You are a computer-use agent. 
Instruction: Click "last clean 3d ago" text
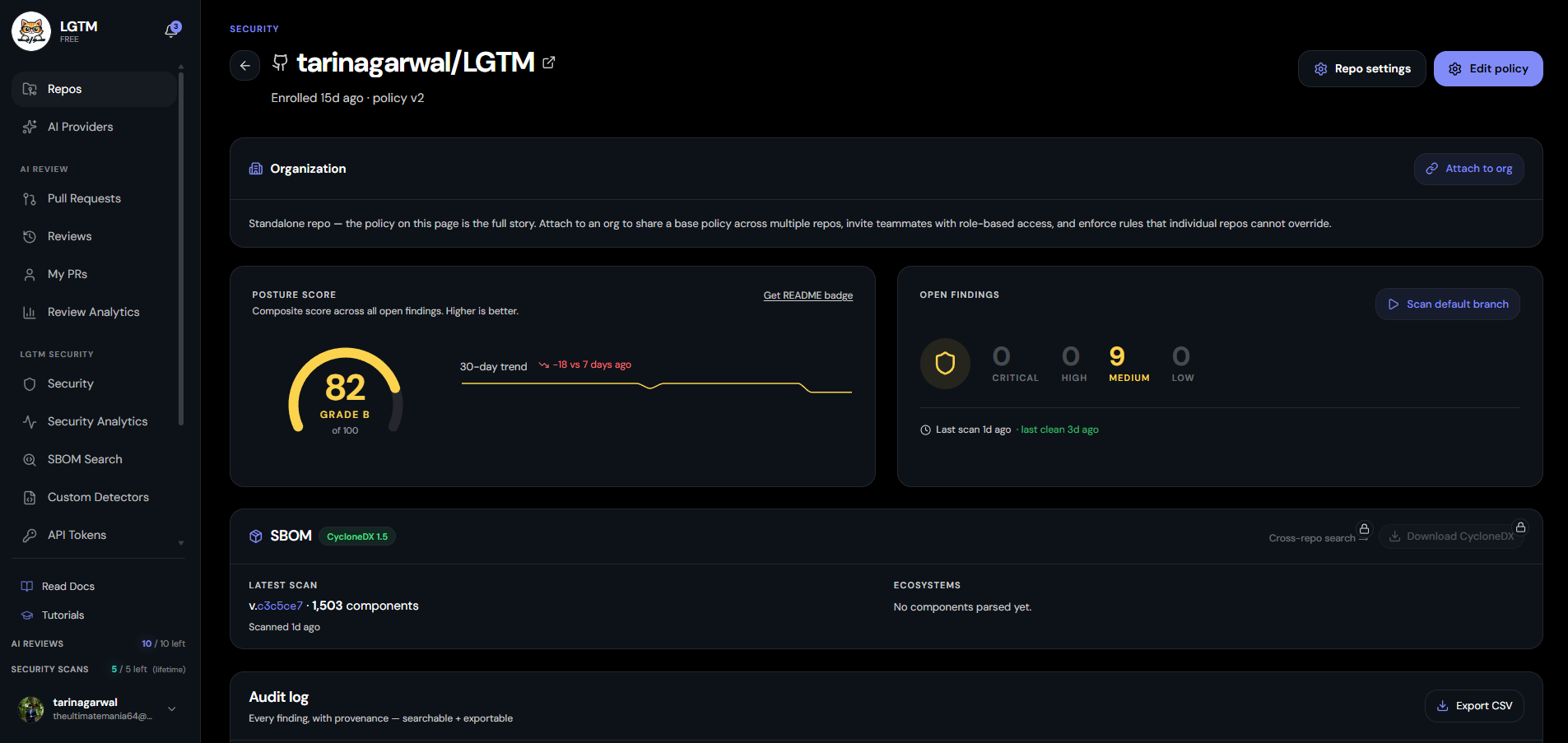(x=1060, y=430)
